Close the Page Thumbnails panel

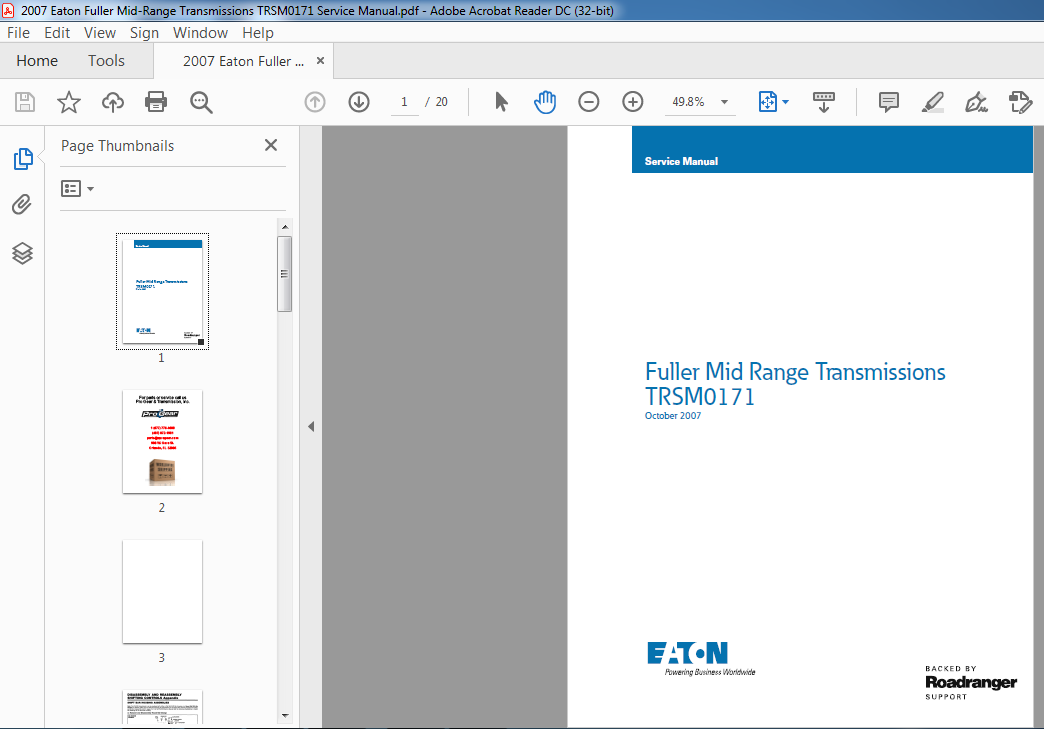coord(271,145)
